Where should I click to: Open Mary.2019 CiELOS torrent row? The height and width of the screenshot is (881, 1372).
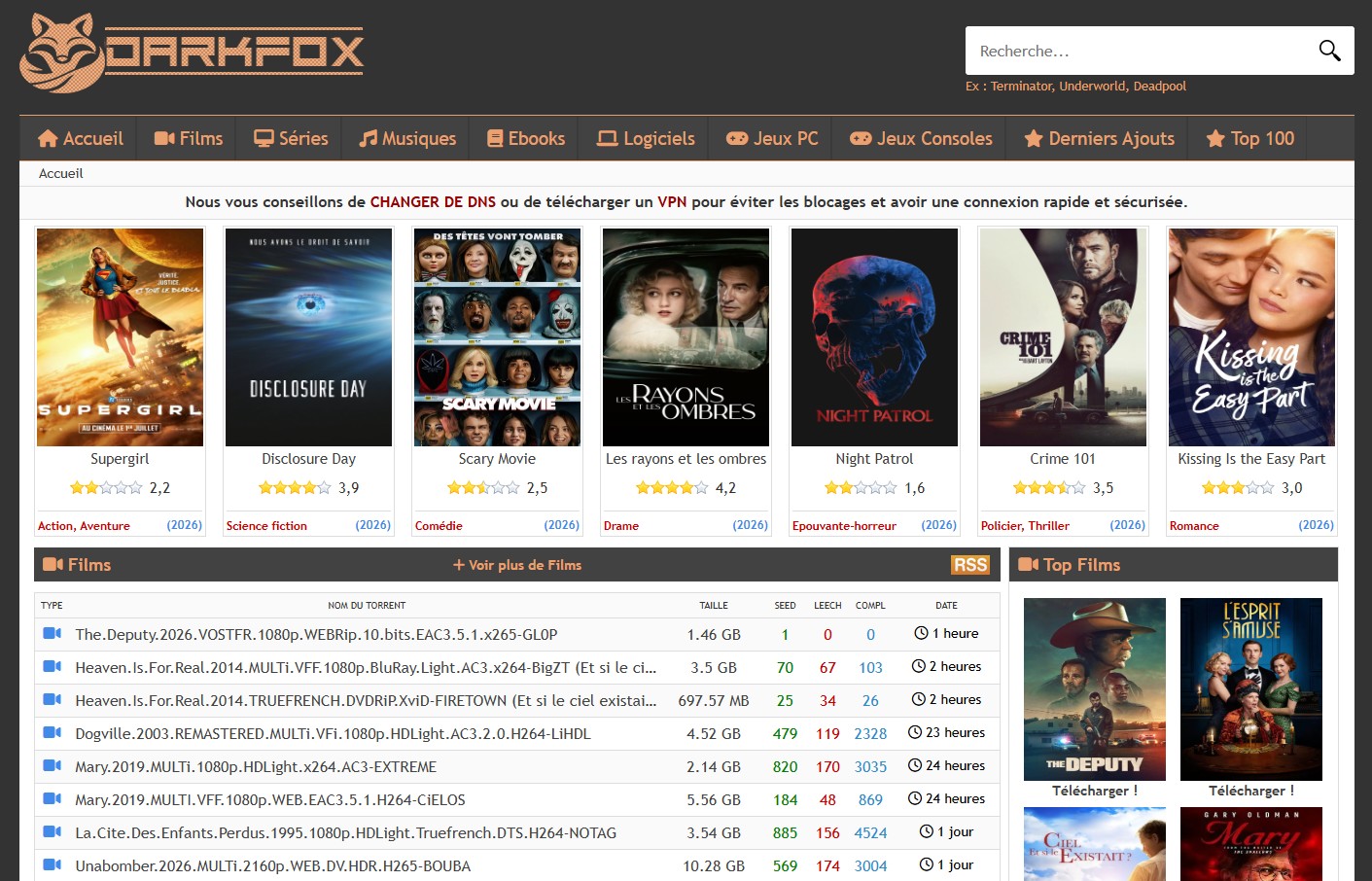tap(270, 799)
